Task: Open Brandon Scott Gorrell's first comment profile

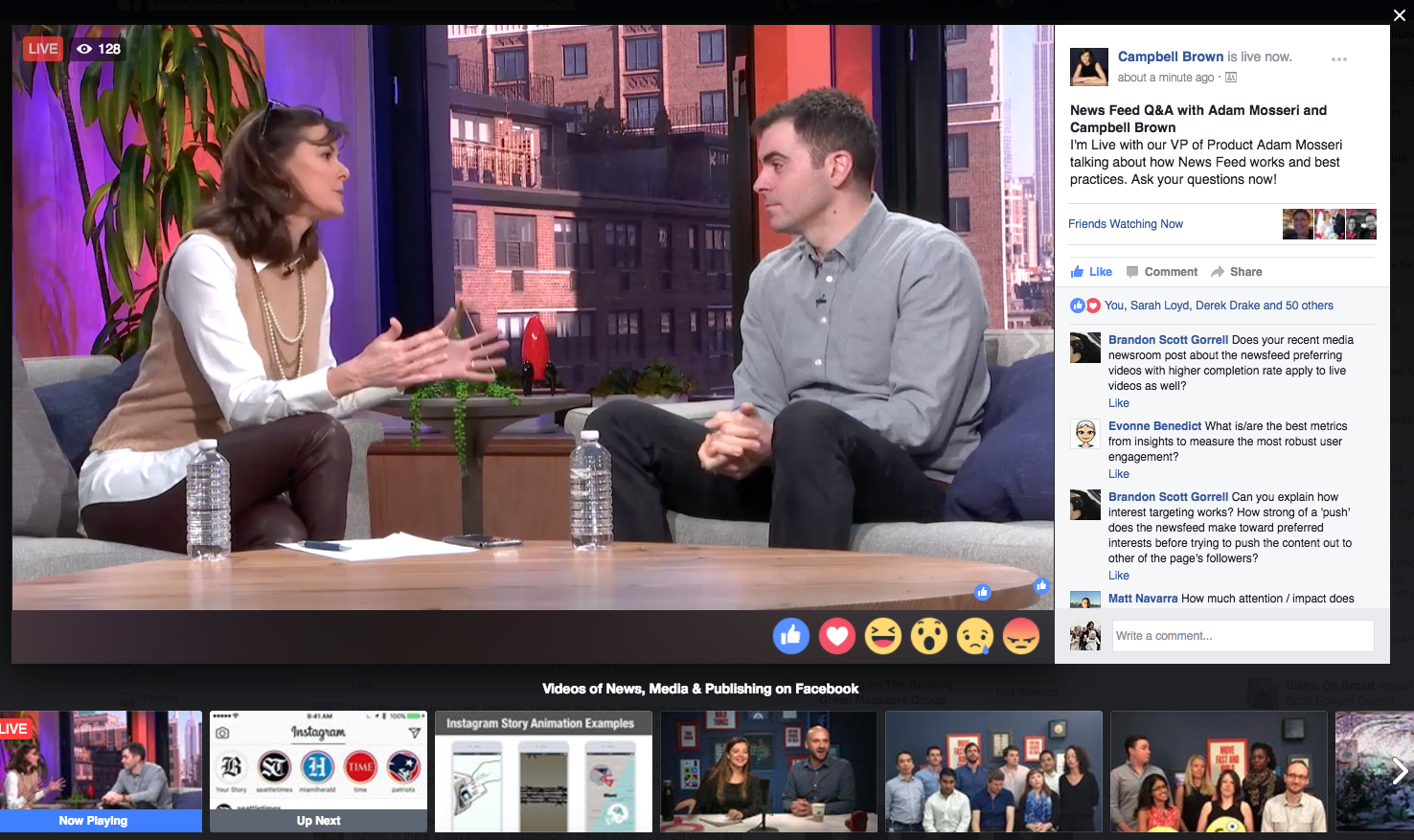Action: coord(1168,340)
